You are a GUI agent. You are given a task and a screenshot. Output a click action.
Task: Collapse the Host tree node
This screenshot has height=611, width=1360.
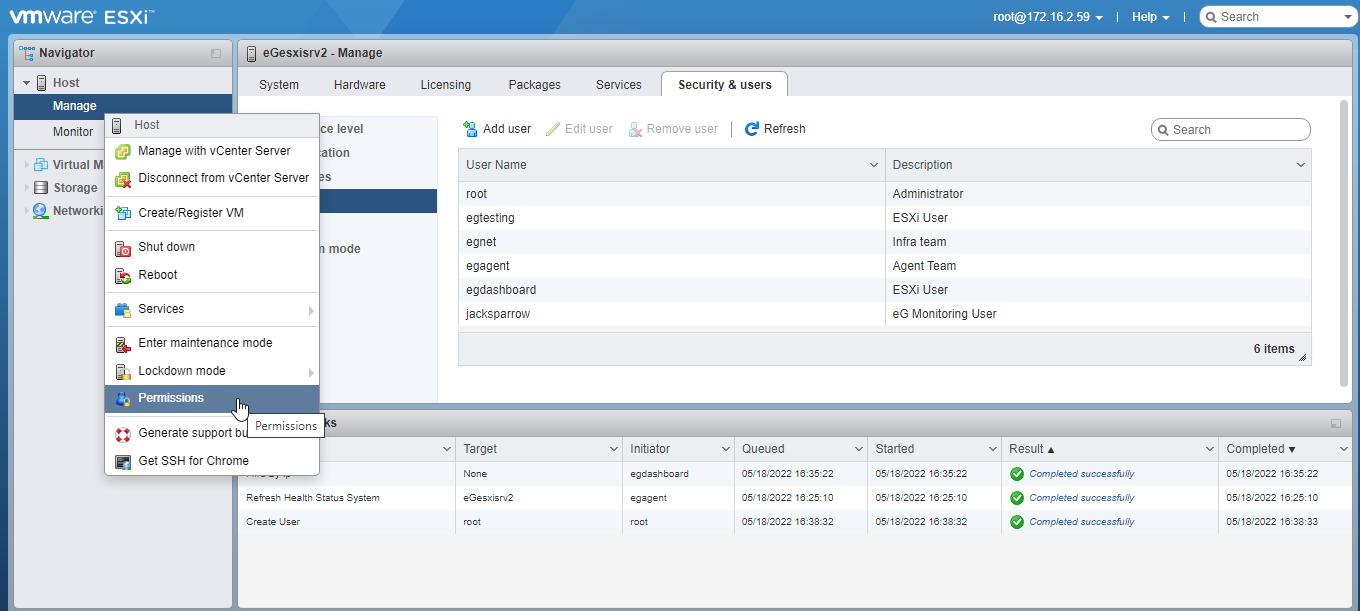[27, 83]
